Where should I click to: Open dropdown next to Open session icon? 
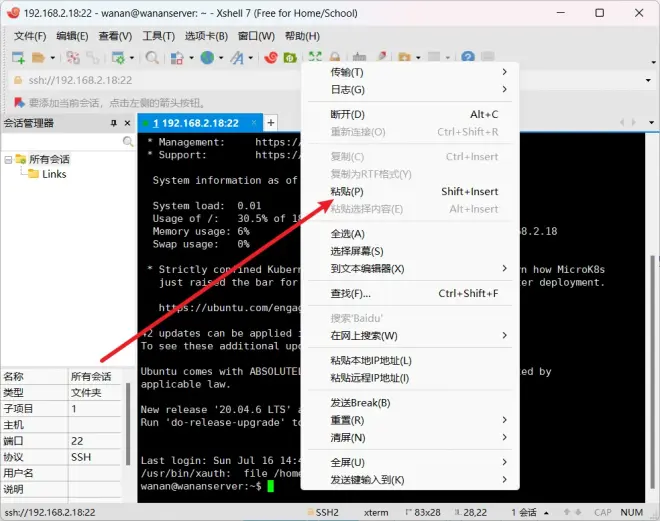click(53, 58)
